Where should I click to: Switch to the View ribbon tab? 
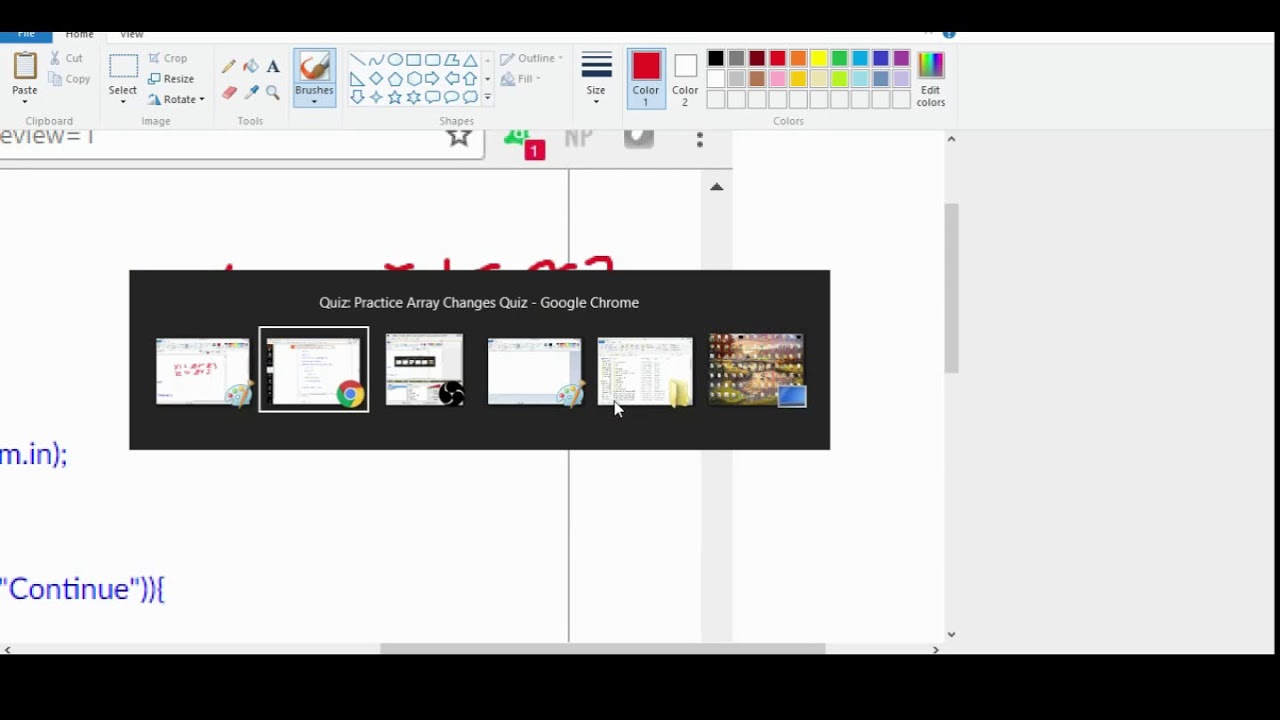pos(132,35)
